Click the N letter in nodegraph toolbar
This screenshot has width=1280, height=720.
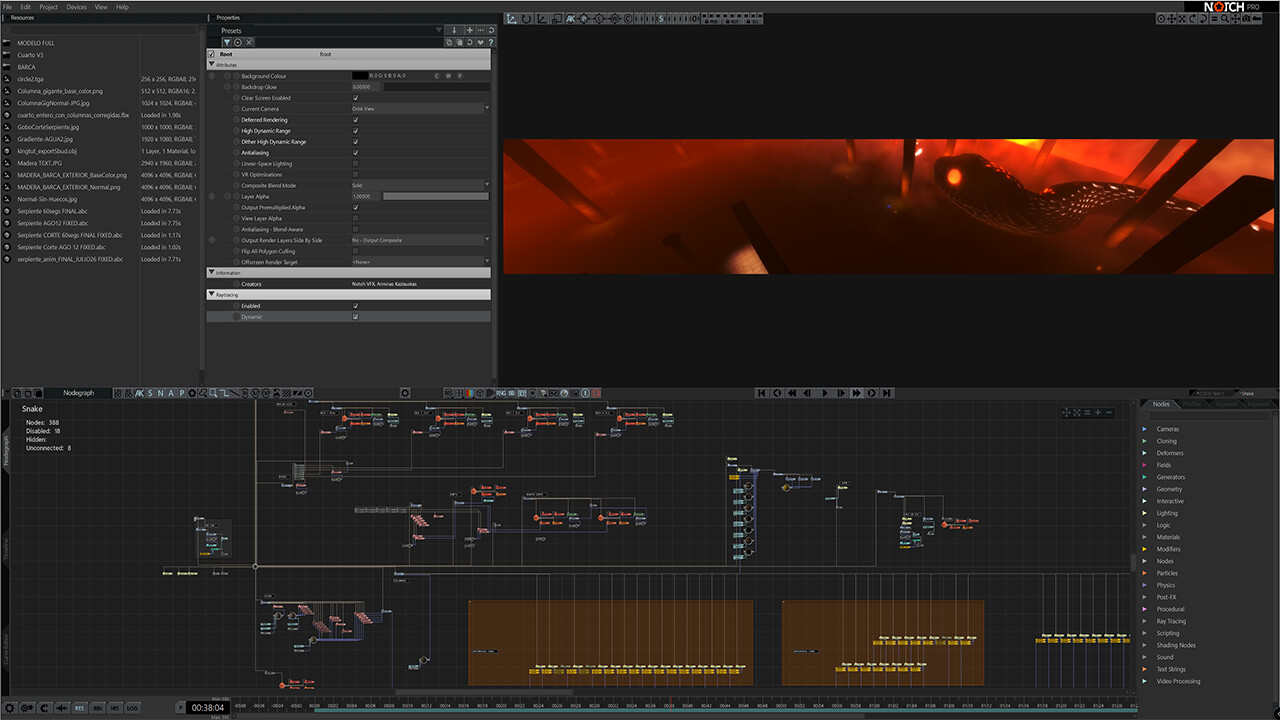[160, 393]
